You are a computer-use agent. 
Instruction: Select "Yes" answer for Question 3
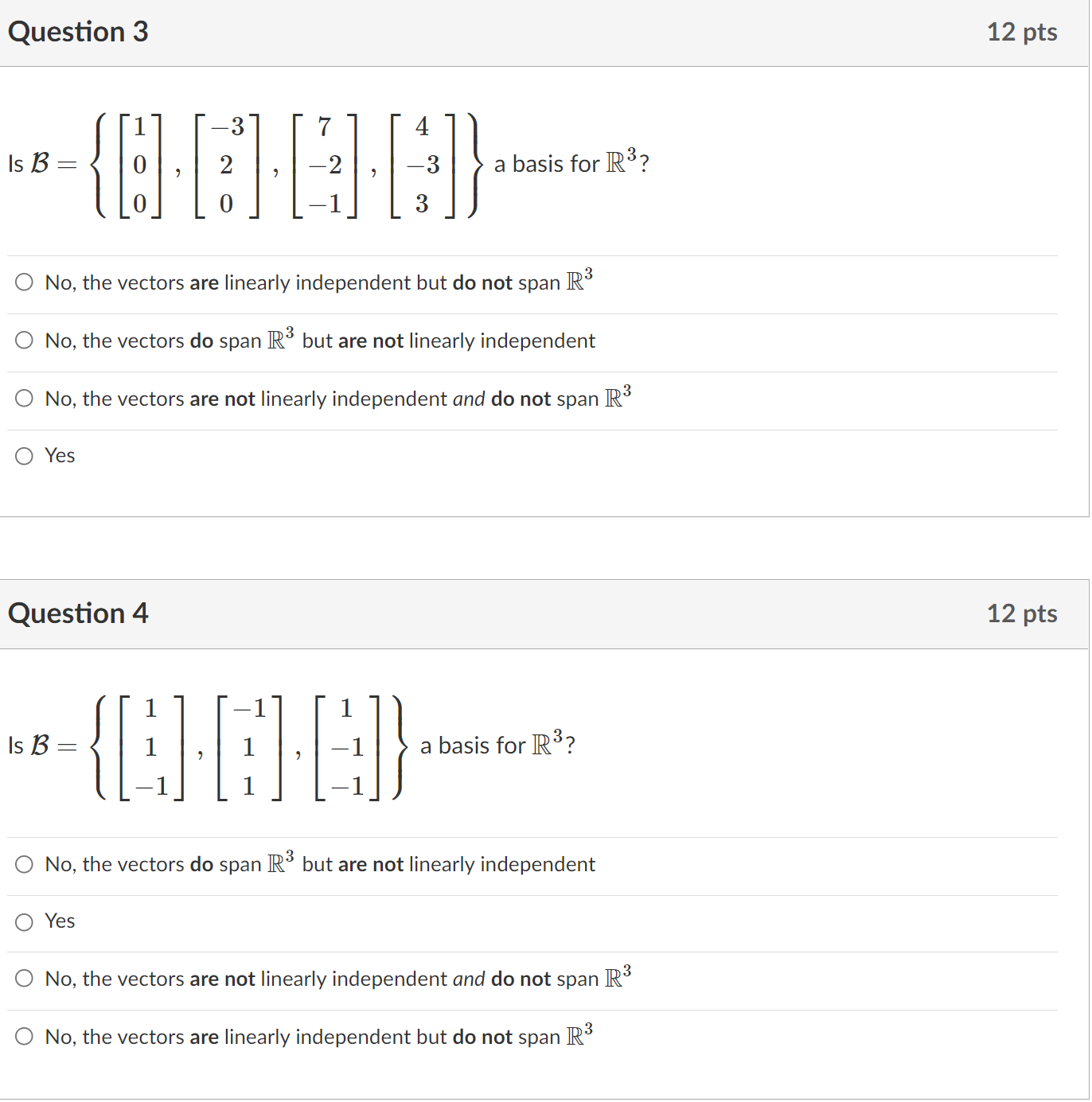point(24,455)
